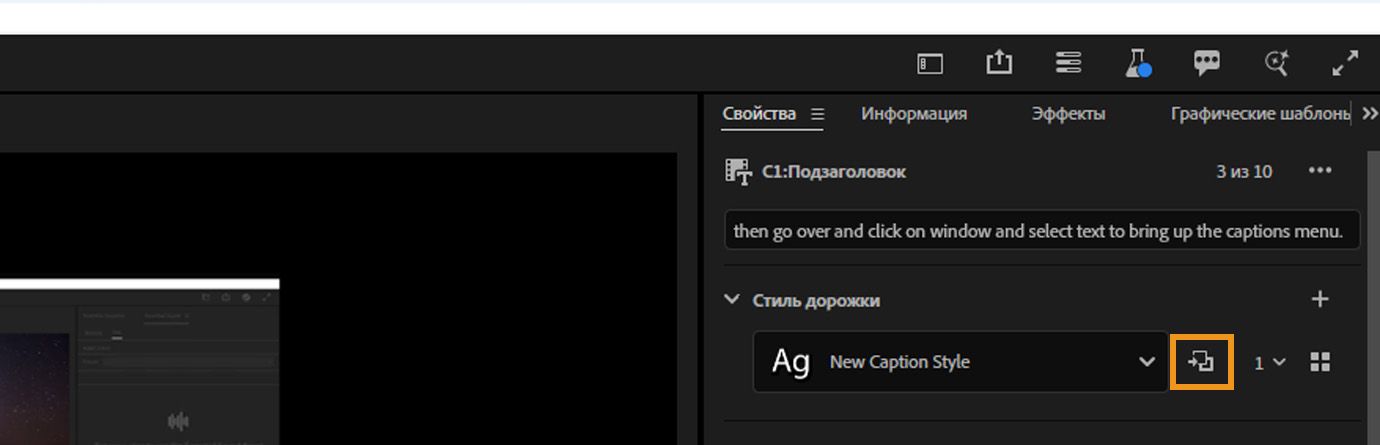Open the three-dots menu beside 3 из 10
The image size is (1380, 445).
point(1320,171)
